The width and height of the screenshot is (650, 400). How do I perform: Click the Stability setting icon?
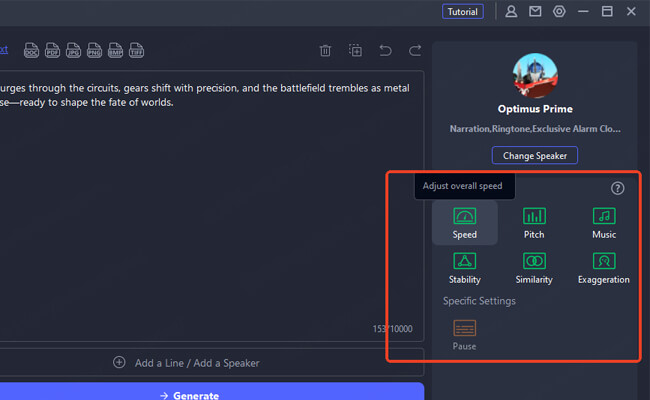(464, 266)
